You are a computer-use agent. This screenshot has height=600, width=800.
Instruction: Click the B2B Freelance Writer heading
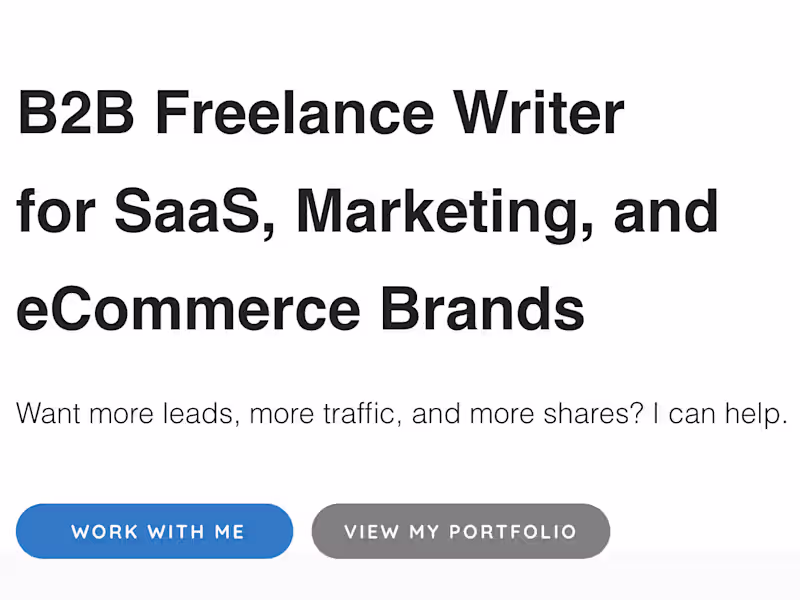320,111
